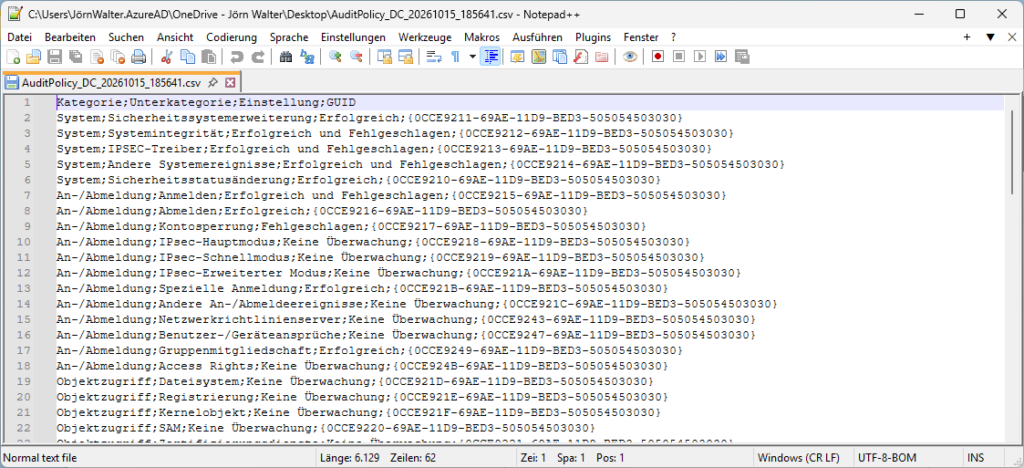Click the line Objektzugriff;SAM;Keine Überwachung
This screenshot has width=1024, height=468.
pyautogui.click(x=326, y=428)
